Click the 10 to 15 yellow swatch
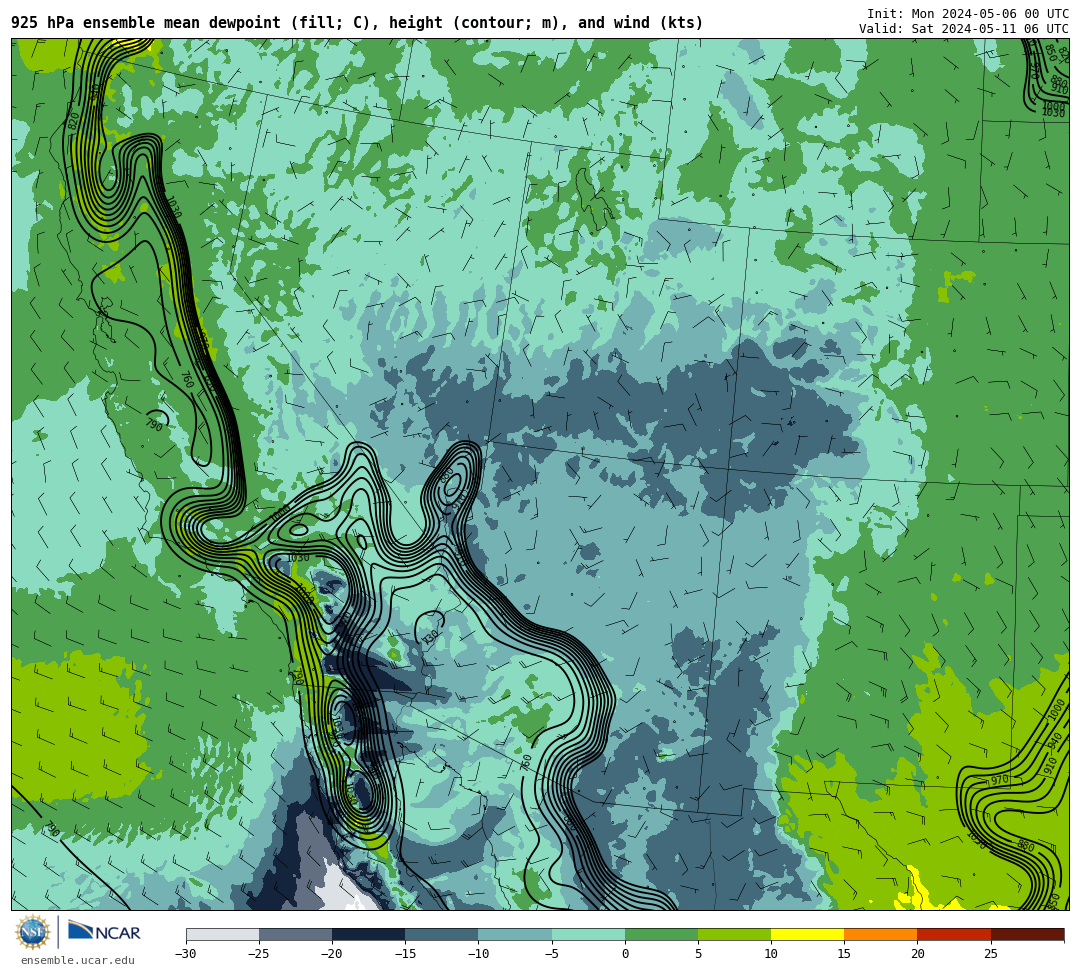The image size is (1080, 973). tap(807, 934)
